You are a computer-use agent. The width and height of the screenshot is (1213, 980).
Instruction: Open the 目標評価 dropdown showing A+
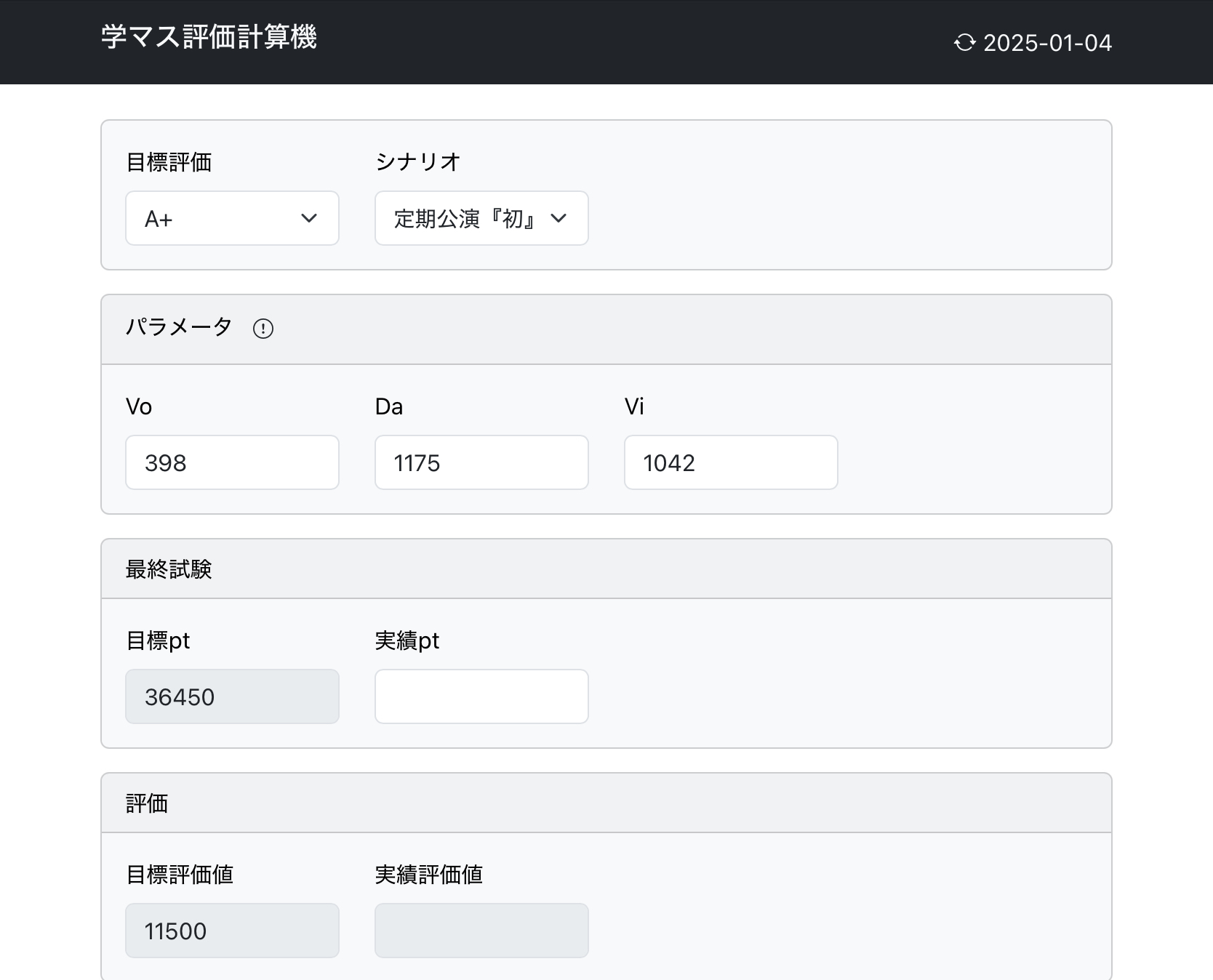(232, 218)
